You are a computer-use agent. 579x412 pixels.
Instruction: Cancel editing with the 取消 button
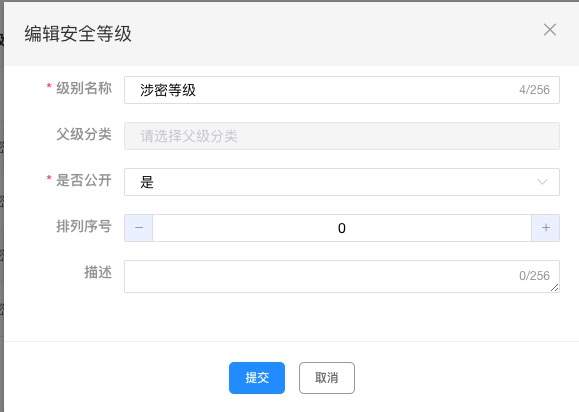tap(327, 378)
